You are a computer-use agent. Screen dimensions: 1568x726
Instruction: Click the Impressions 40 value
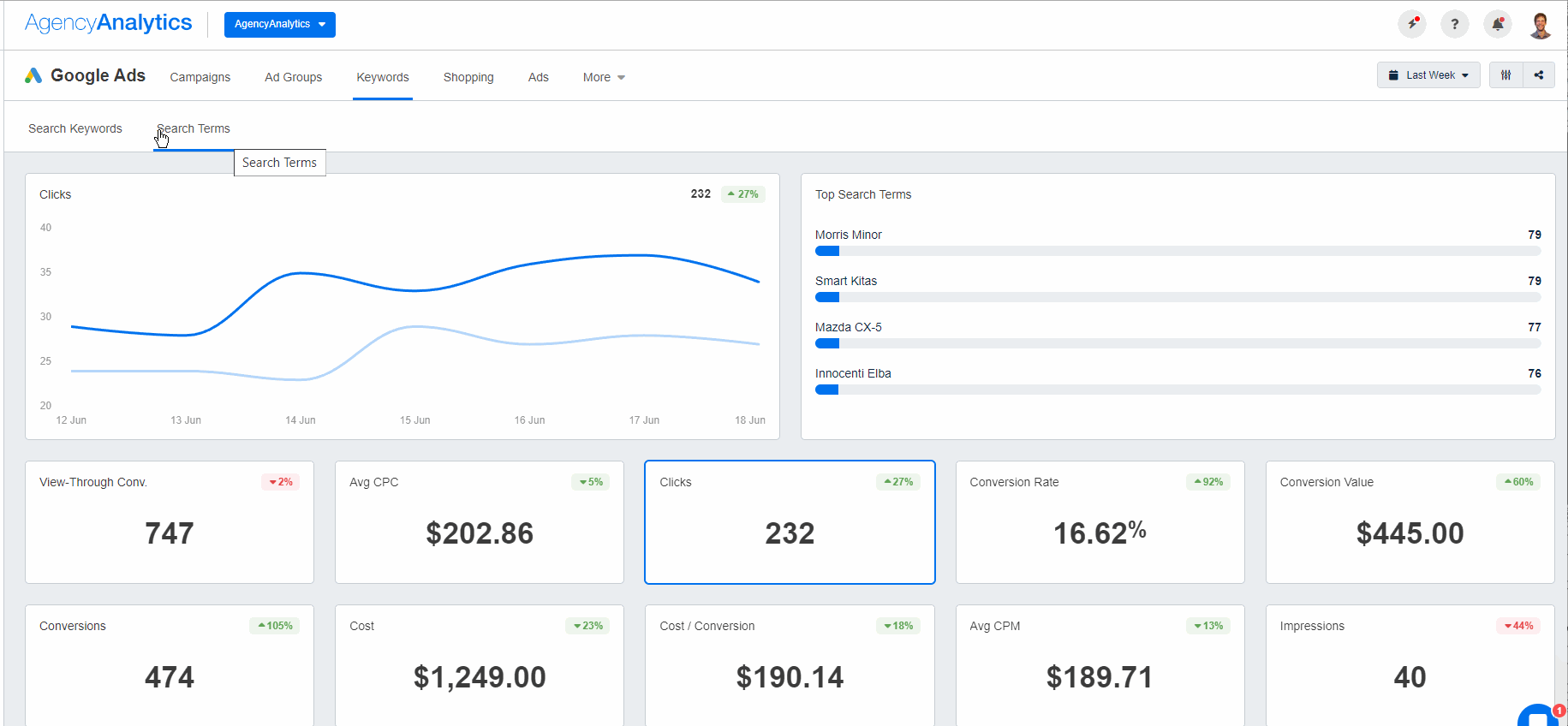(1410, 677)
